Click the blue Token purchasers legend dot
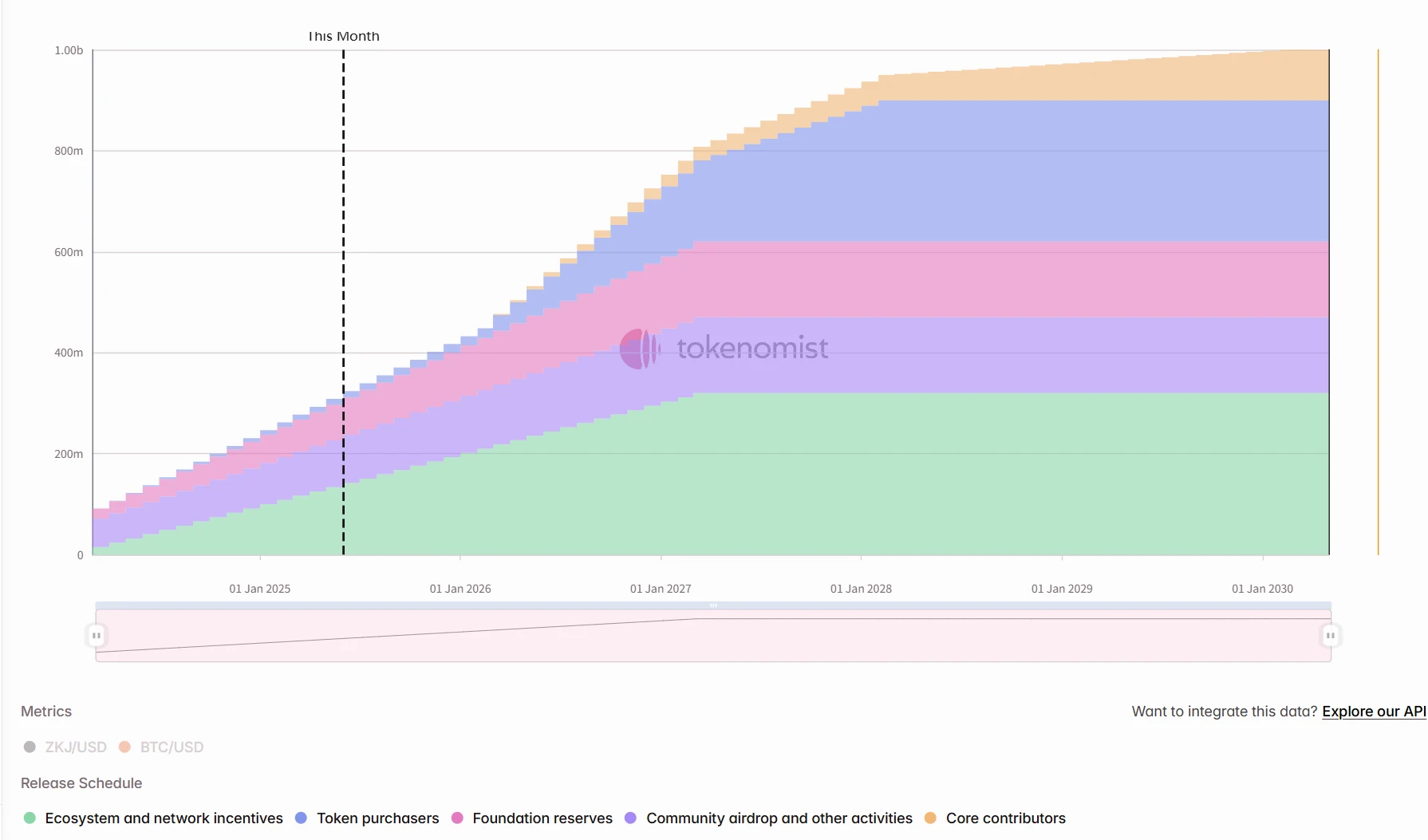 [300, 818]
